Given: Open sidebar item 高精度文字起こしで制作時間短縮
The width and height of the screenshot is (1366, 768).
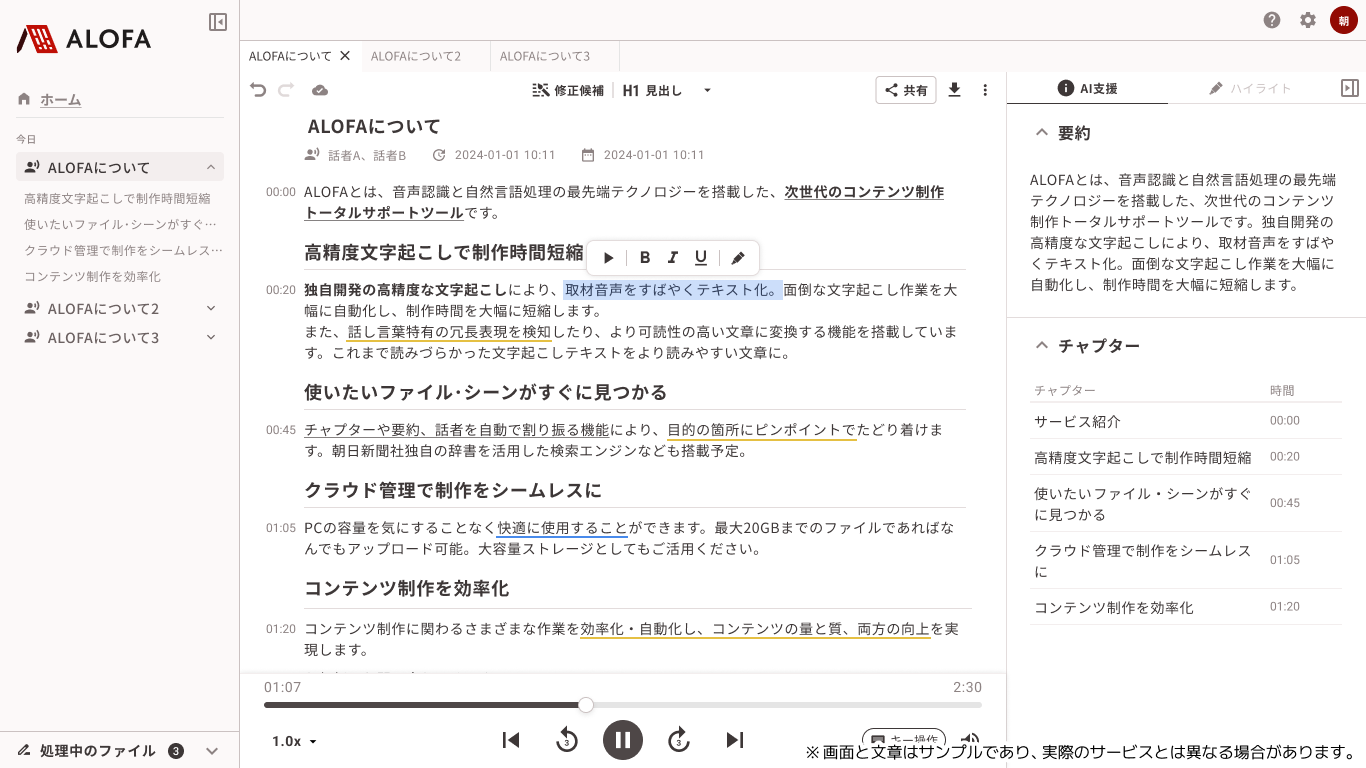Looking at the screenshot, I should pos(117,198).
